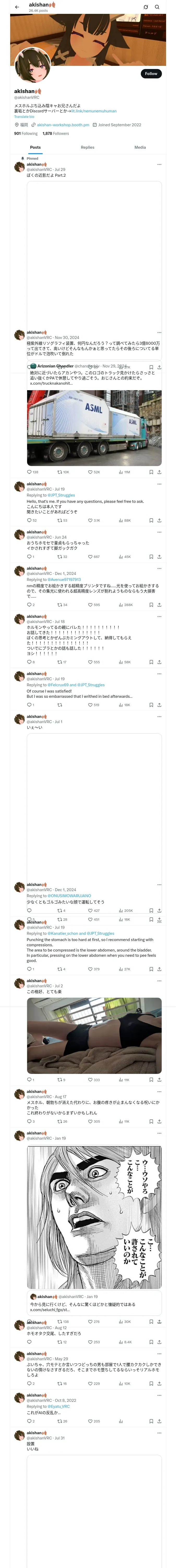Screen dimensions: 176x1568
Task: Translate the profile bio
Action: point(24,117)
